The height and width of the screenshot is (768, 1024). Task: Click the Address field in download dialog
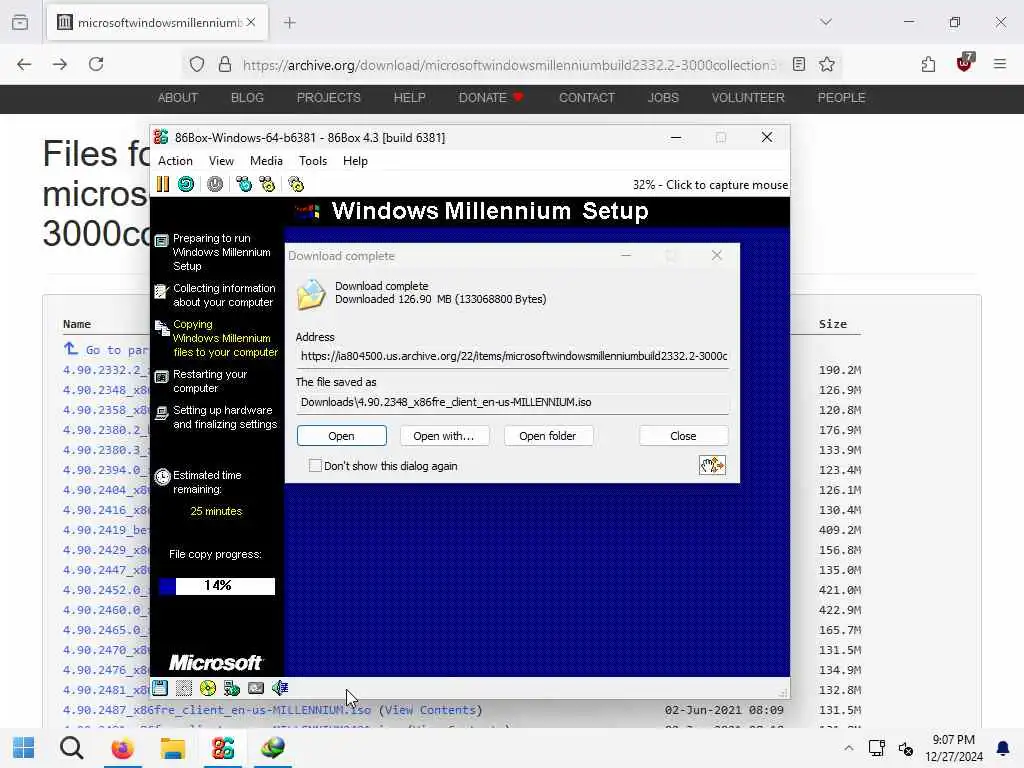[x=512, y=356]
